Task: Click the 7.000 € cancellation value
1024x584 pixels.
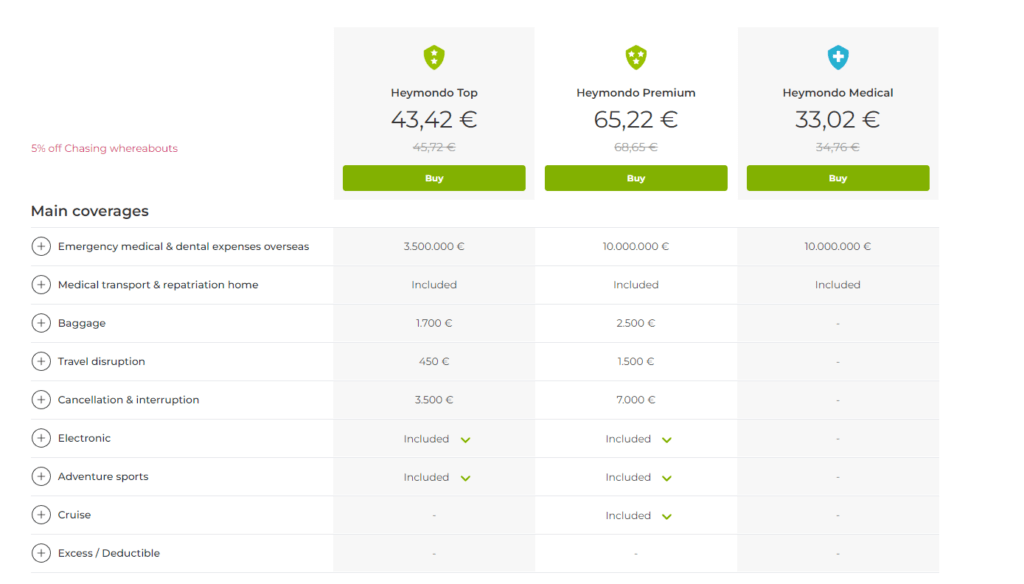Action: coord(635,400)
